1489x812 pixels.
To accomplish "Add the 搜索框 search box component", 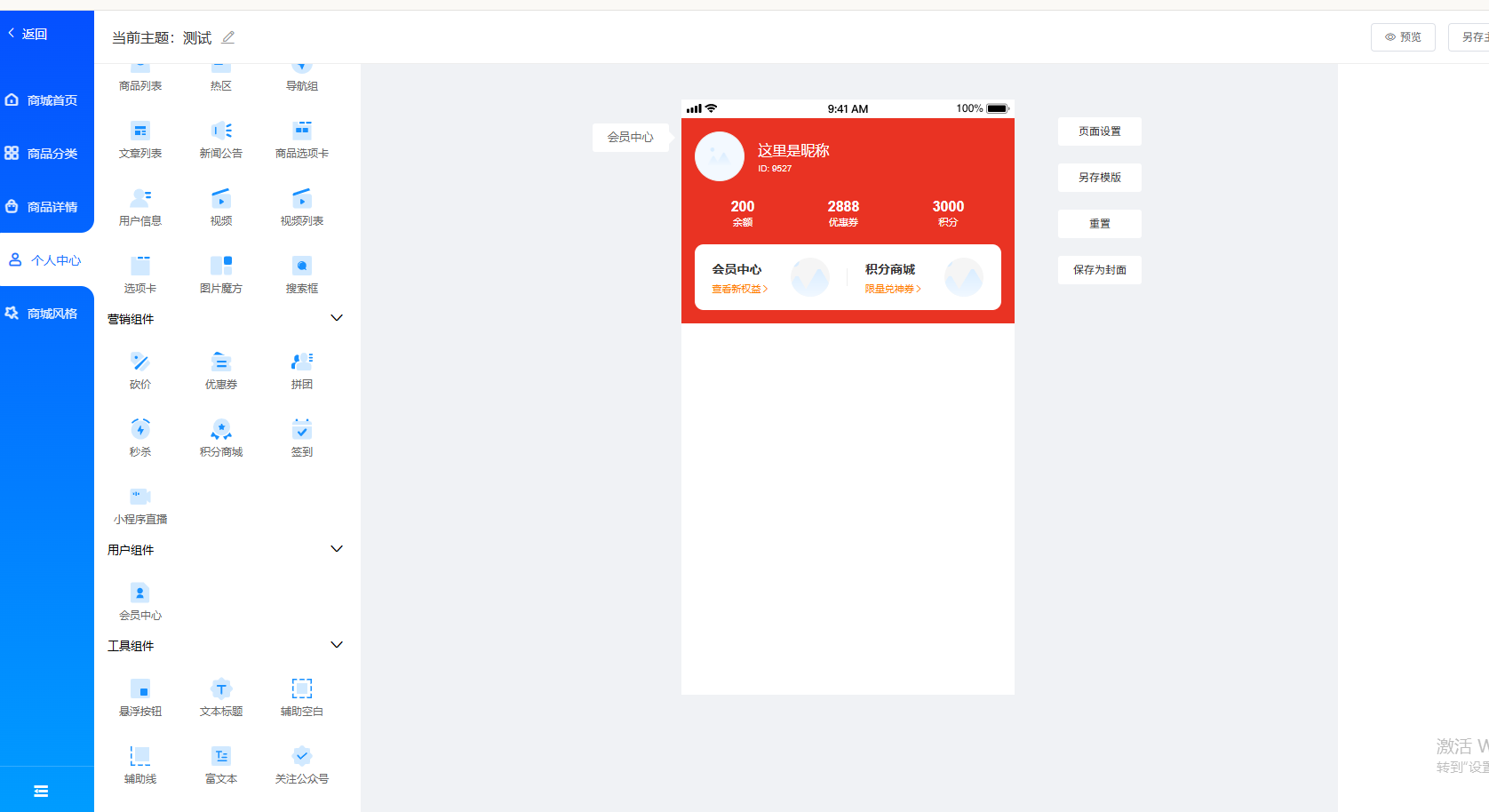I will coord(302,275).
